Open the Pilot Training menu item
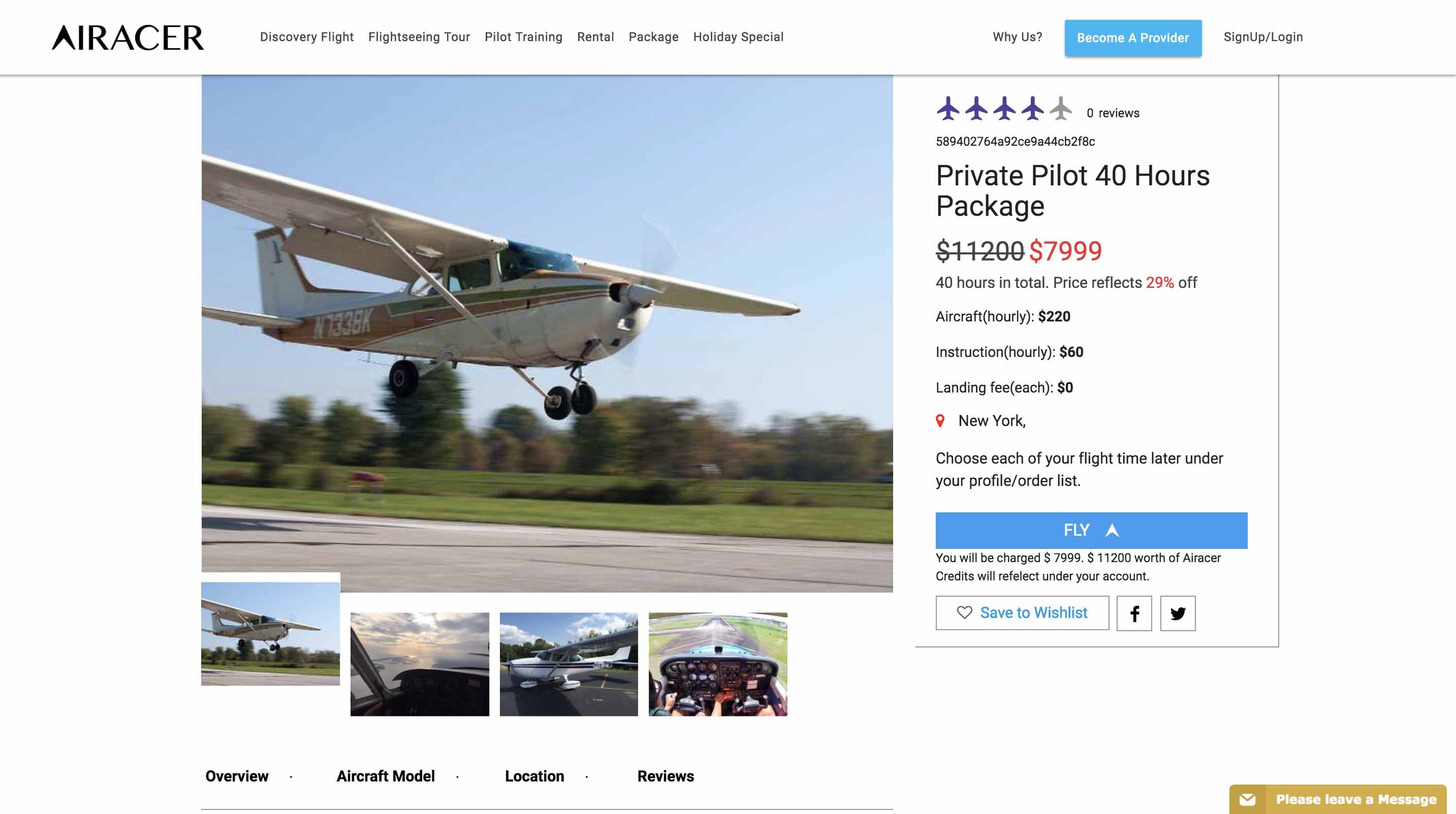The height and width of the screenshot is (814, 1456). coord(523,37)
